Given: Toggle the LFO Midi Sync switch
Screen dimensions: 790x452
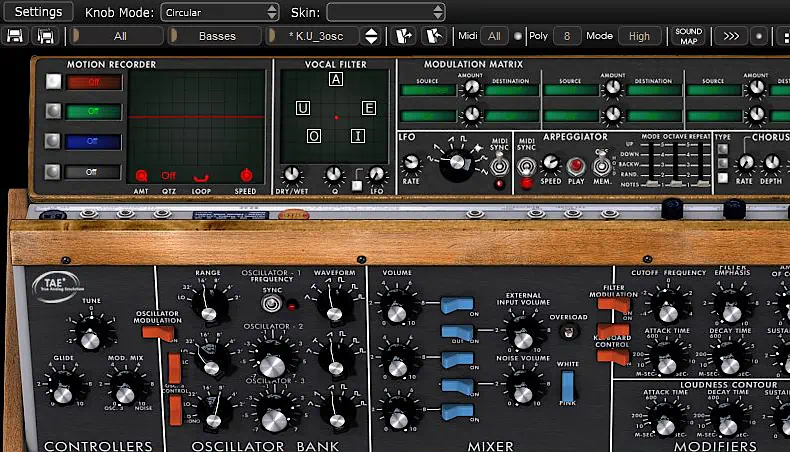Looking at the screenshot, I should 499,165.
